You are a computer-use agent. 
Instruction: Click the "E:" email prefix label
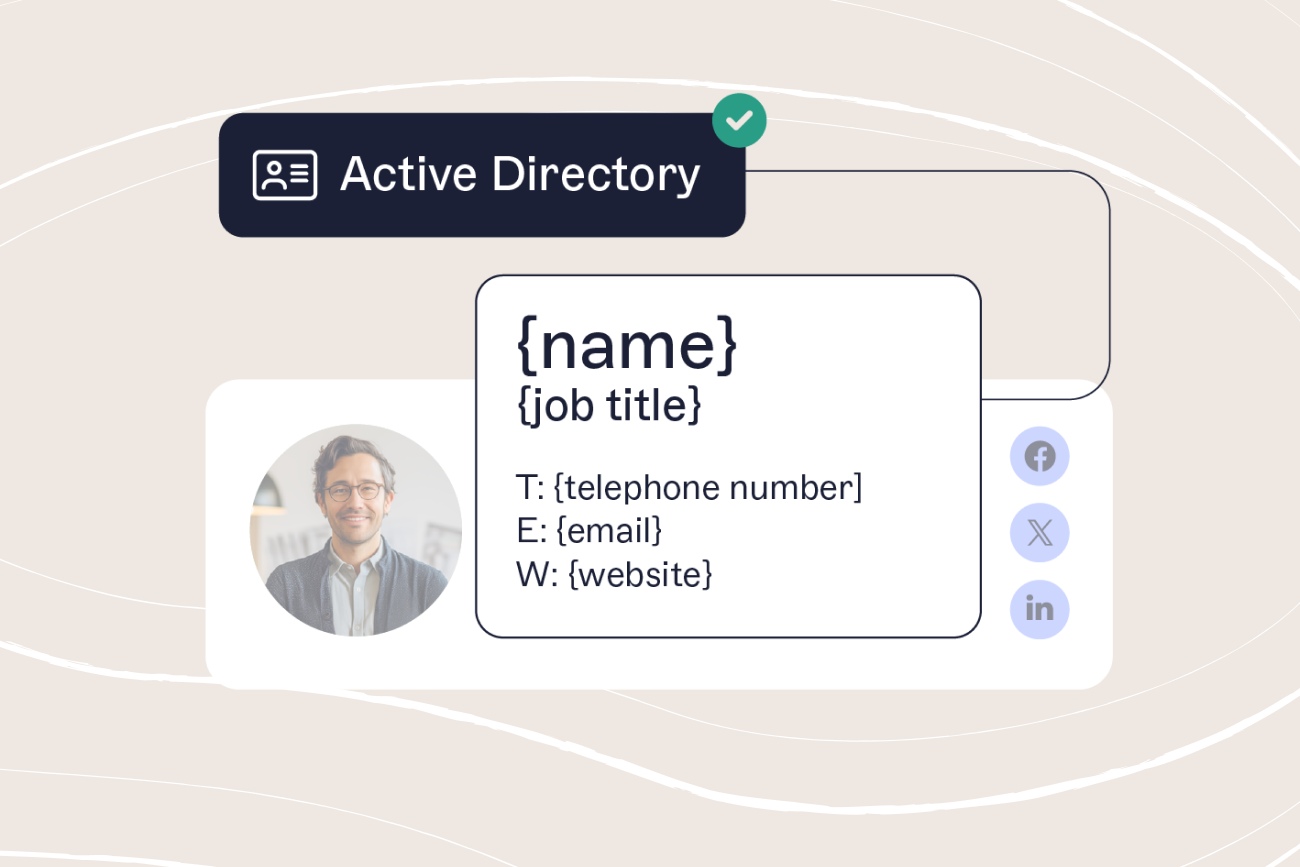coord(532,530)
